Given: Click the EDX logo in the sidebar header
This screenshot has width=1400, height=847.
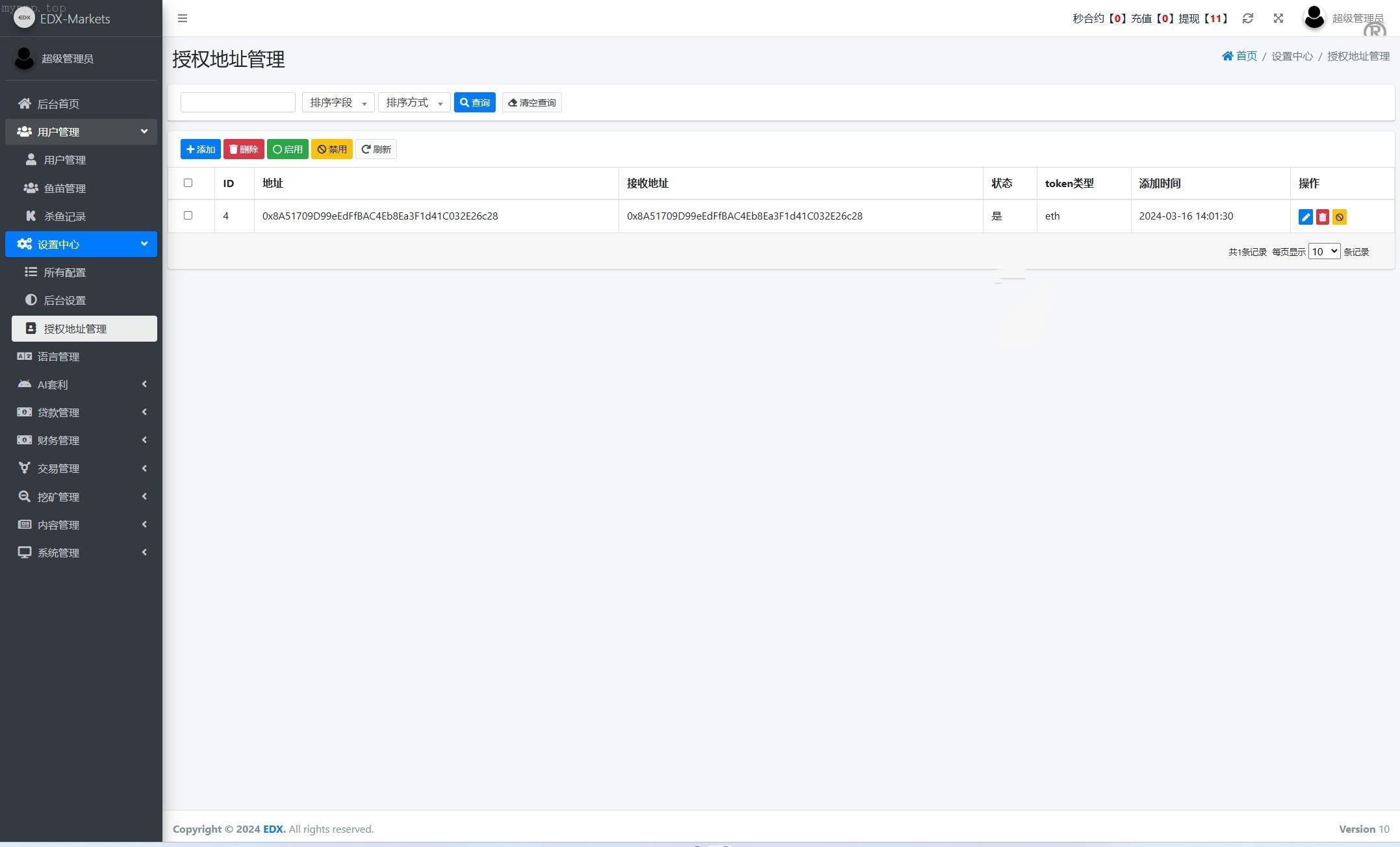Looking at the screenshot, I should tap(24, 18).
